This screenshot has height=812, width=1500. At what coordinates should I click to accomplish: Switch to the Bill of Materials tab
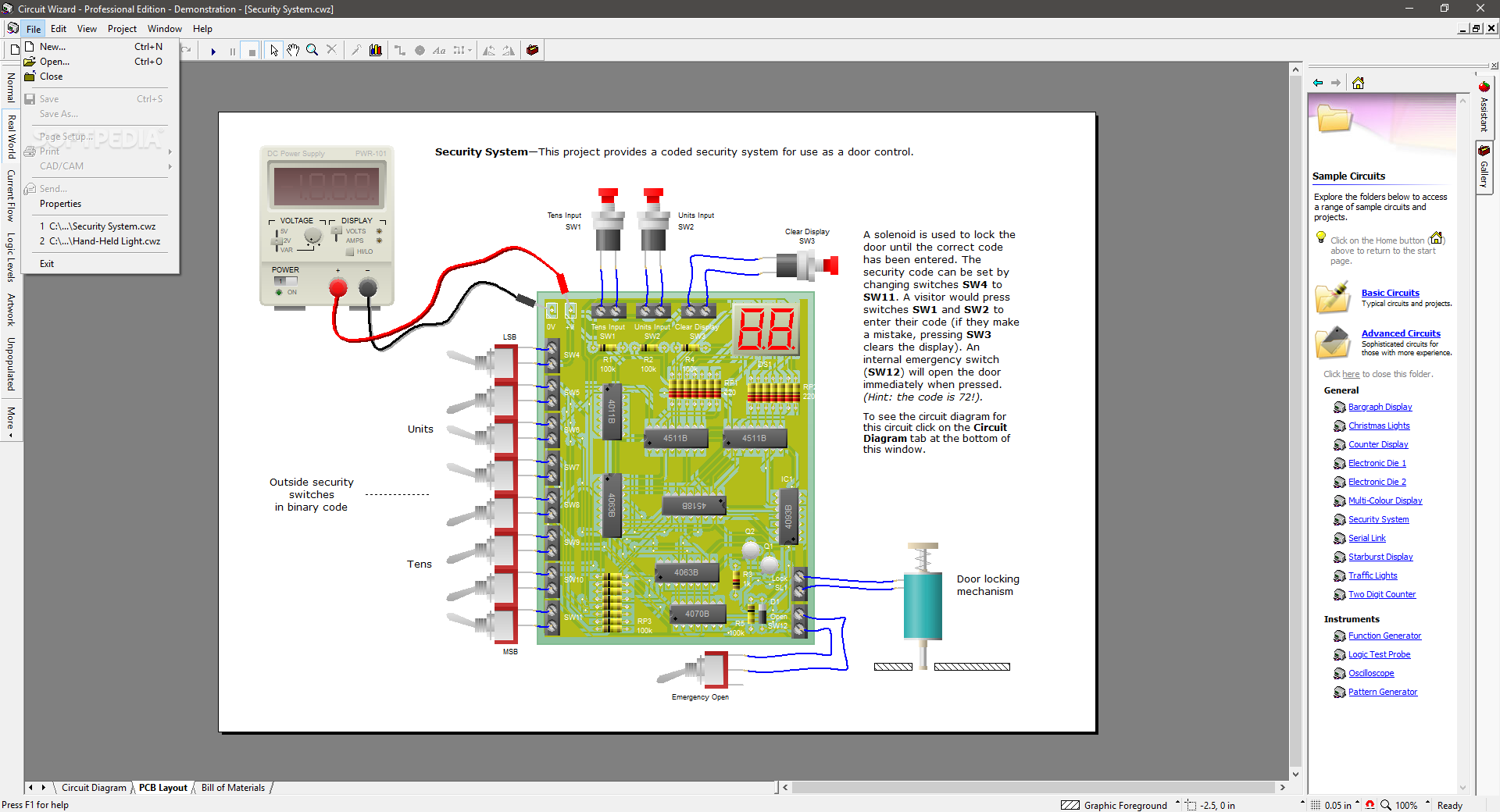(233, 788)
